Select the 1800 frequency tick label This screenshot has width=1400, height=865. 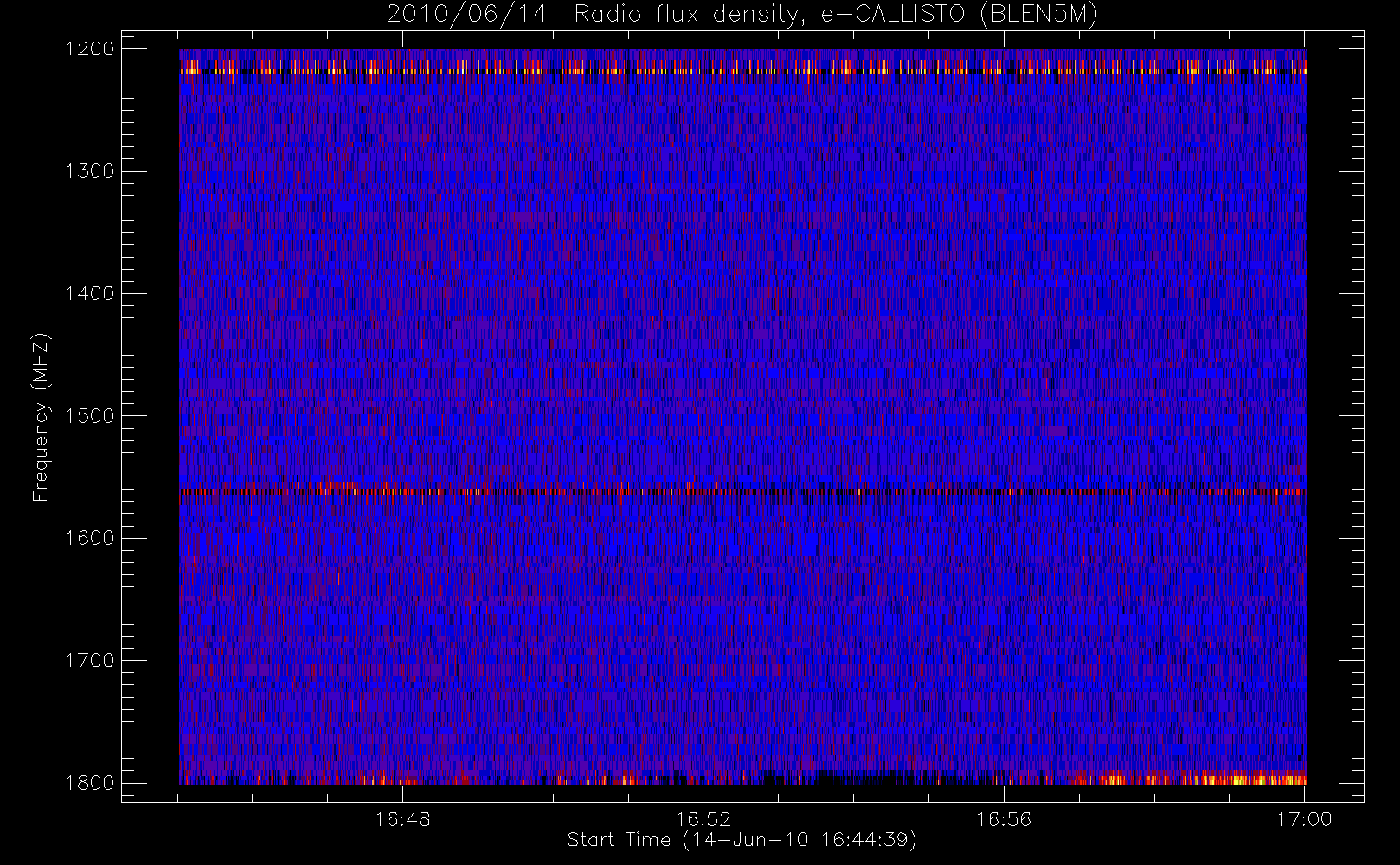tap(90, 783)
